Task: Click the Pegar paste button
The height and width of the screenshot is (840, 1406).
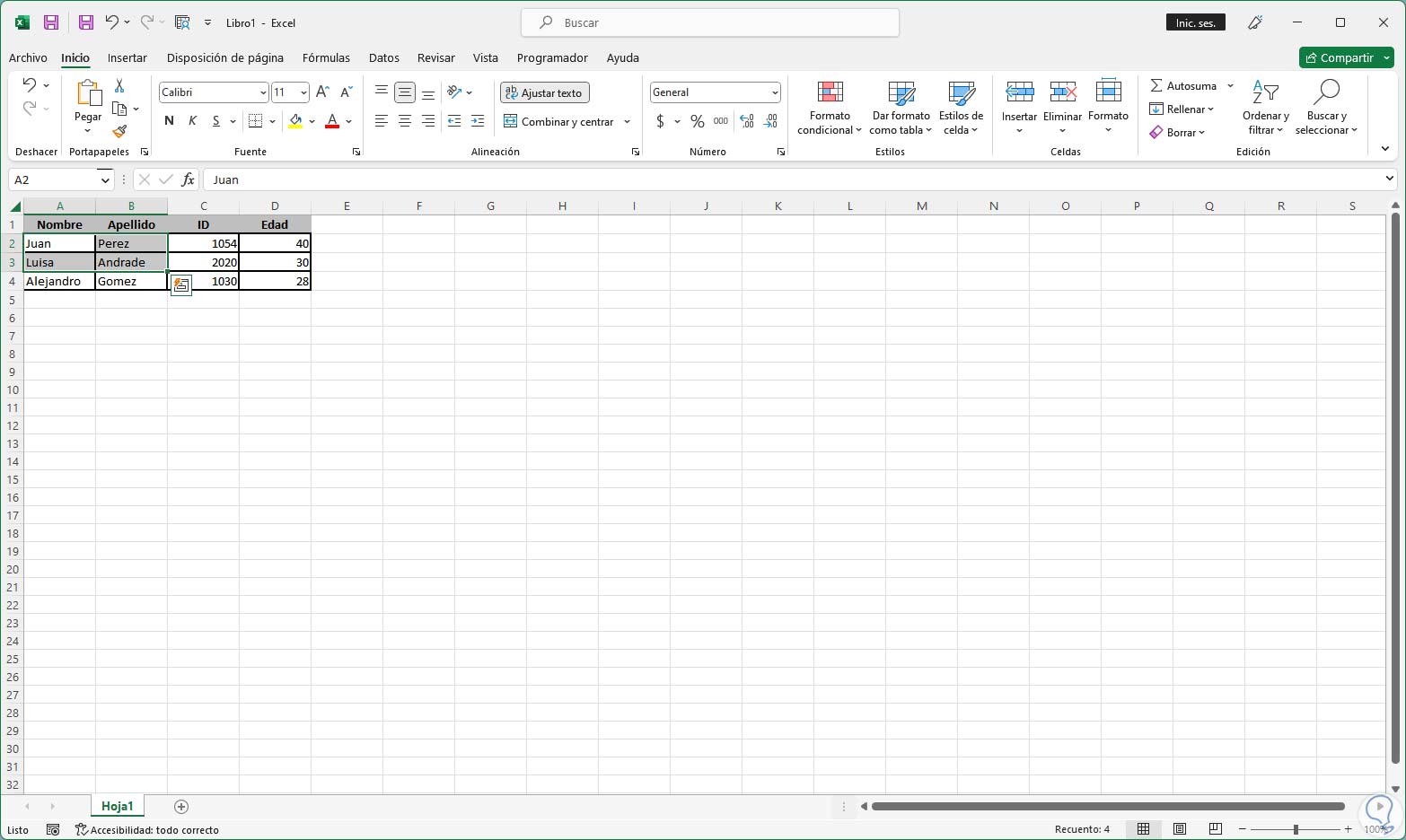Action: coord(88,106)
